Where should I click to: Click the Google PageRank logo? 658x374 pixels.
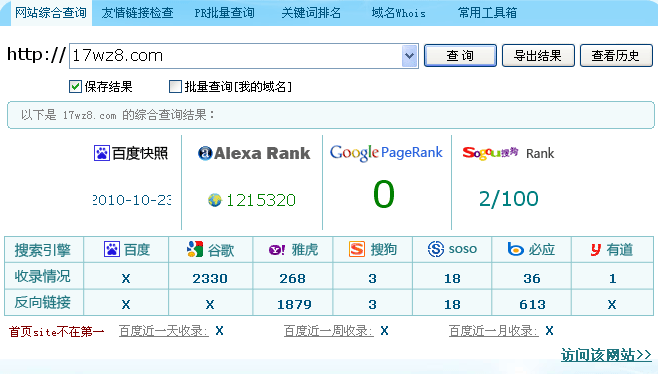pos(386,153)
